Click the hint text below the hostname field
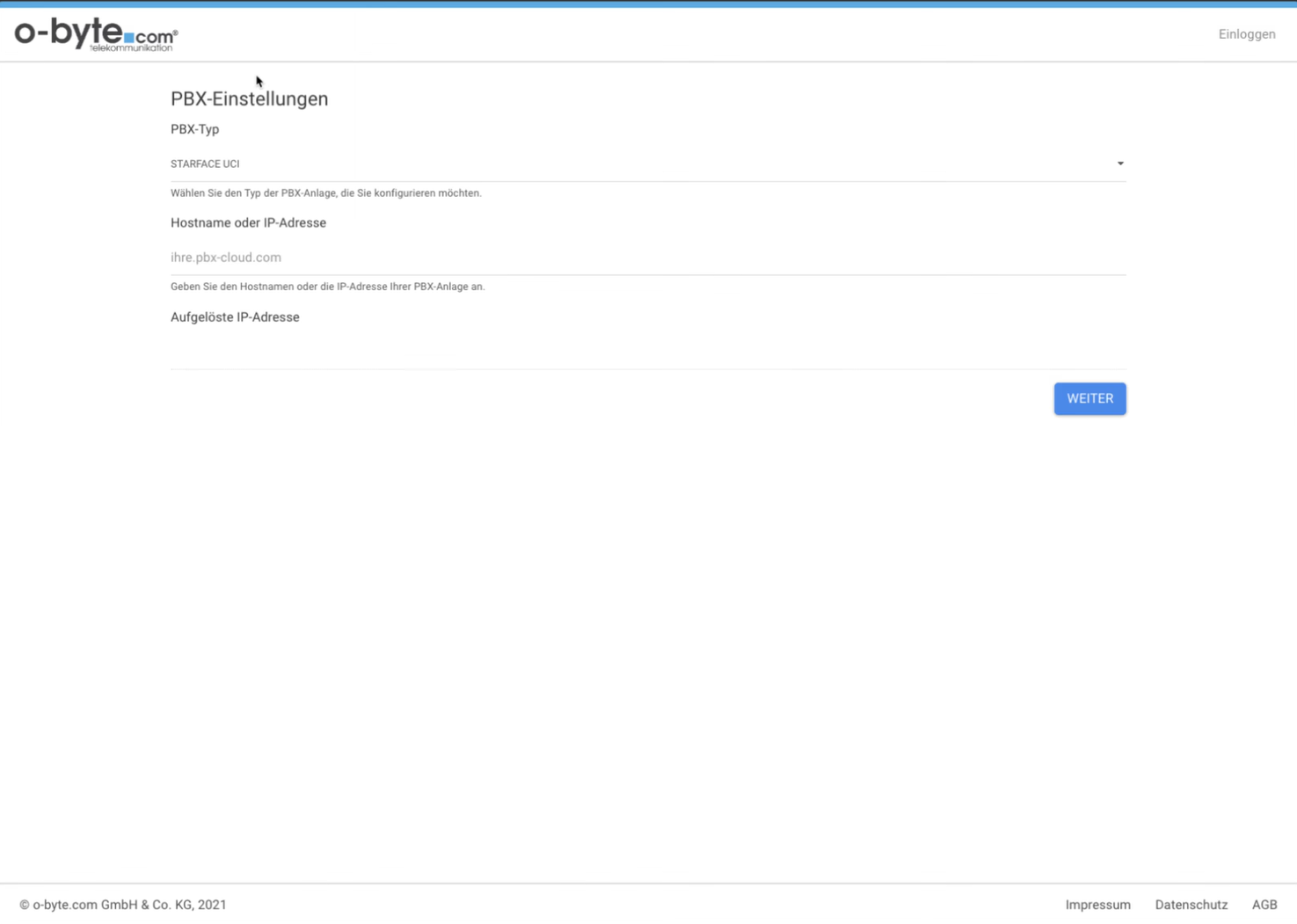 point(327,287)
